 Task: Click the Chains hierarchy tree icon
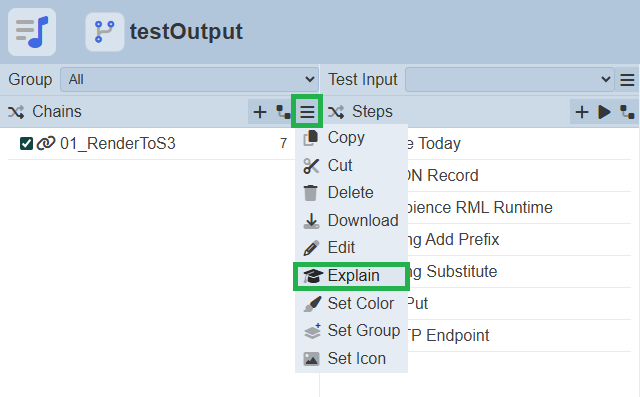point(283,111)
